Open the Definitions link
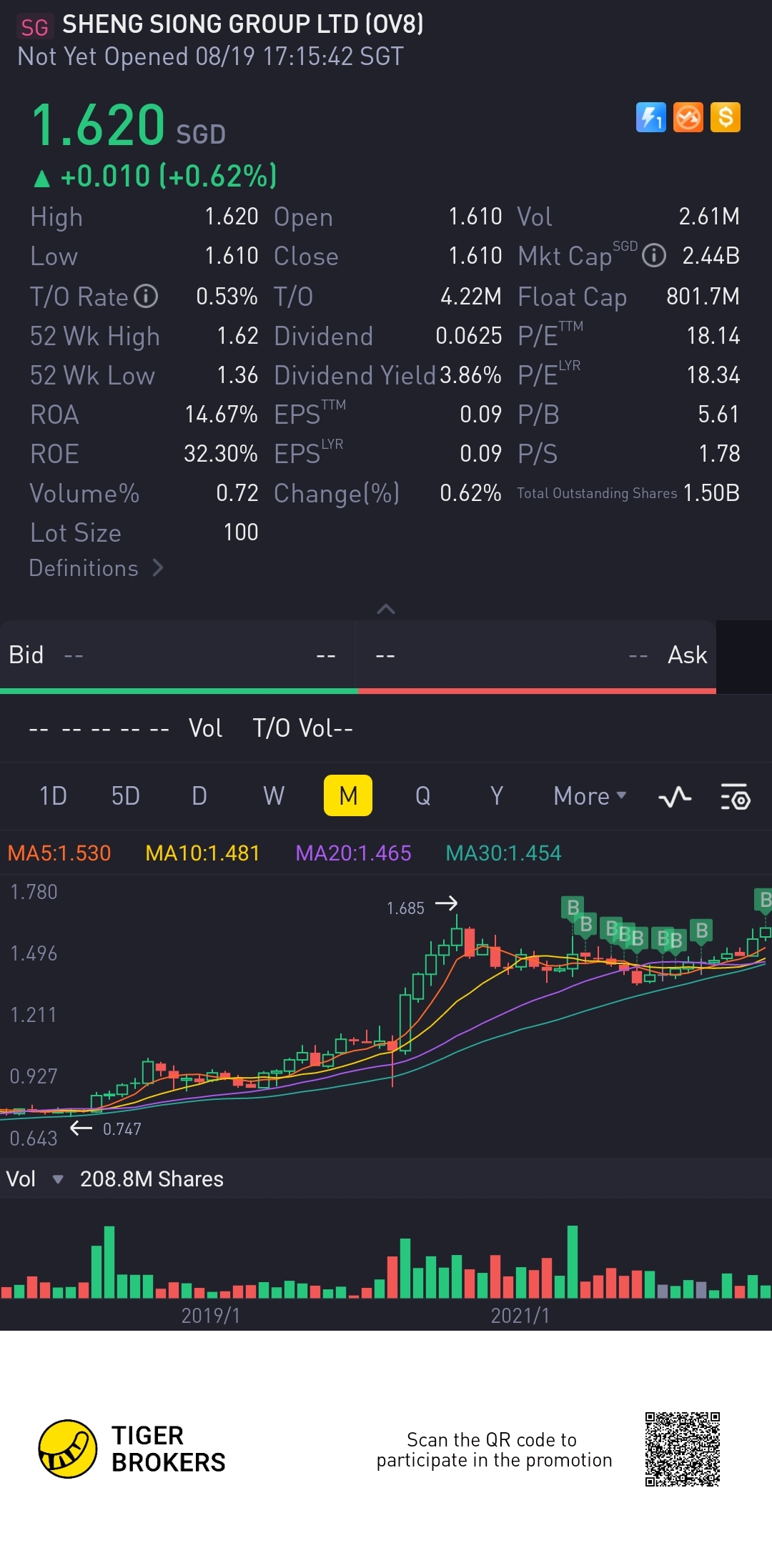 [x=96, y=568]
